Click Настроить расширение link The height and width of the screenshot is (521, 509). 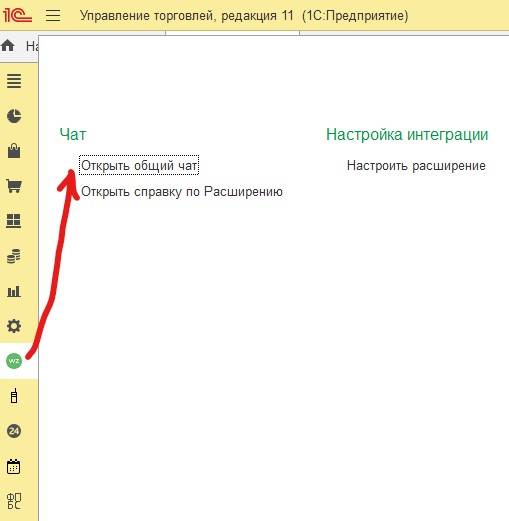416,166
